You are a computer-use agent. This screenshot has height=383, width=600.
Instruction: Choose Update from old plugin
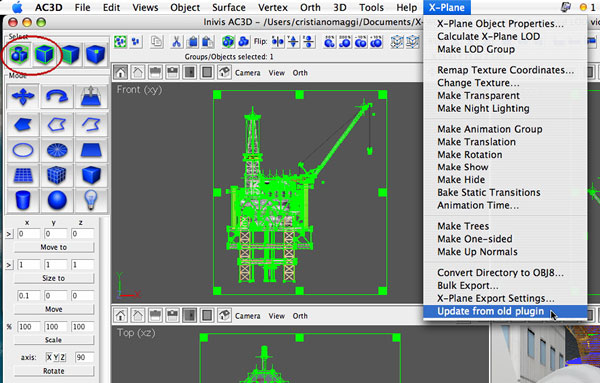click(505, 311)
